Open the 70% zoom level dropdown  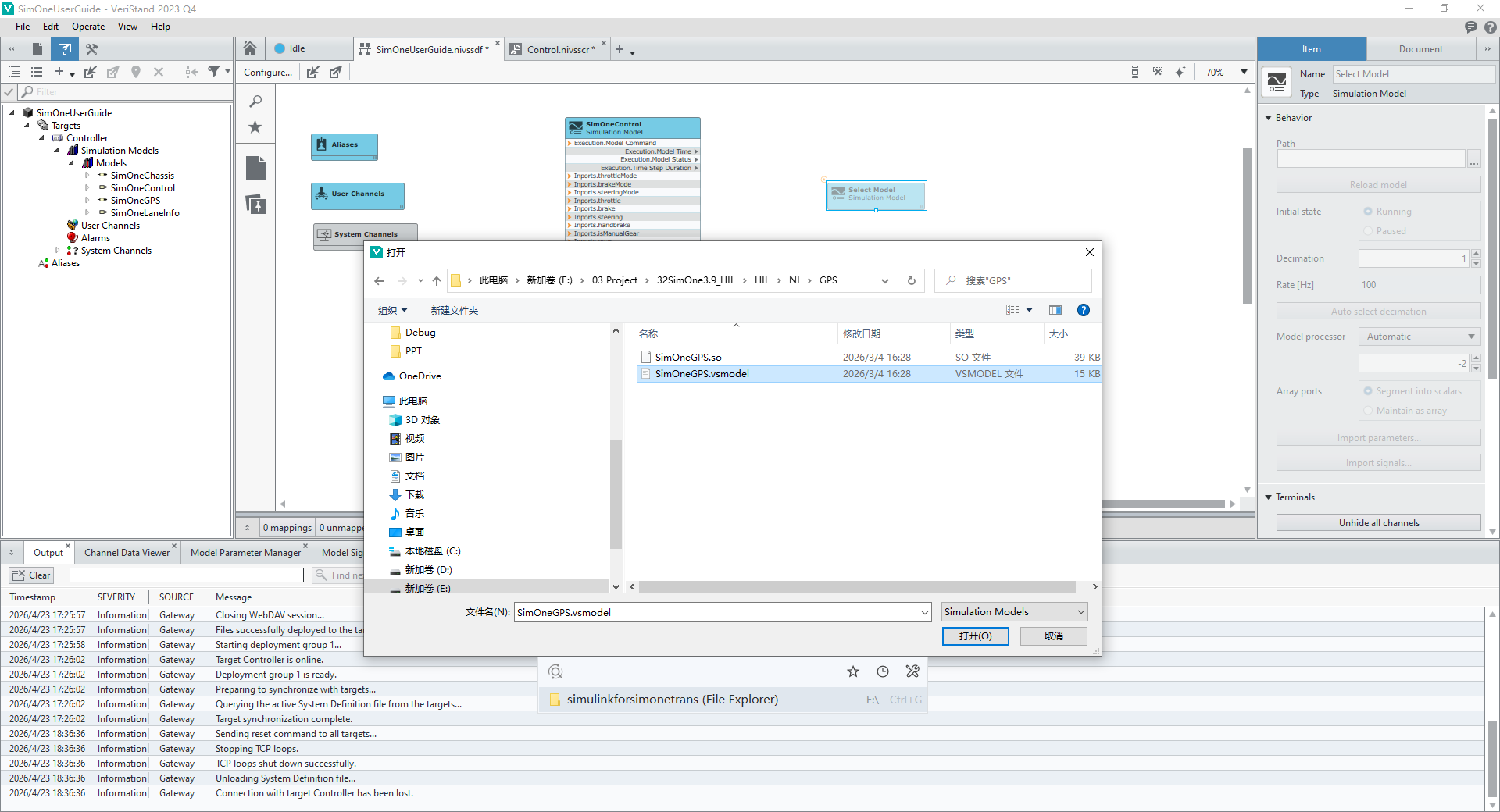pos(1244,72)
